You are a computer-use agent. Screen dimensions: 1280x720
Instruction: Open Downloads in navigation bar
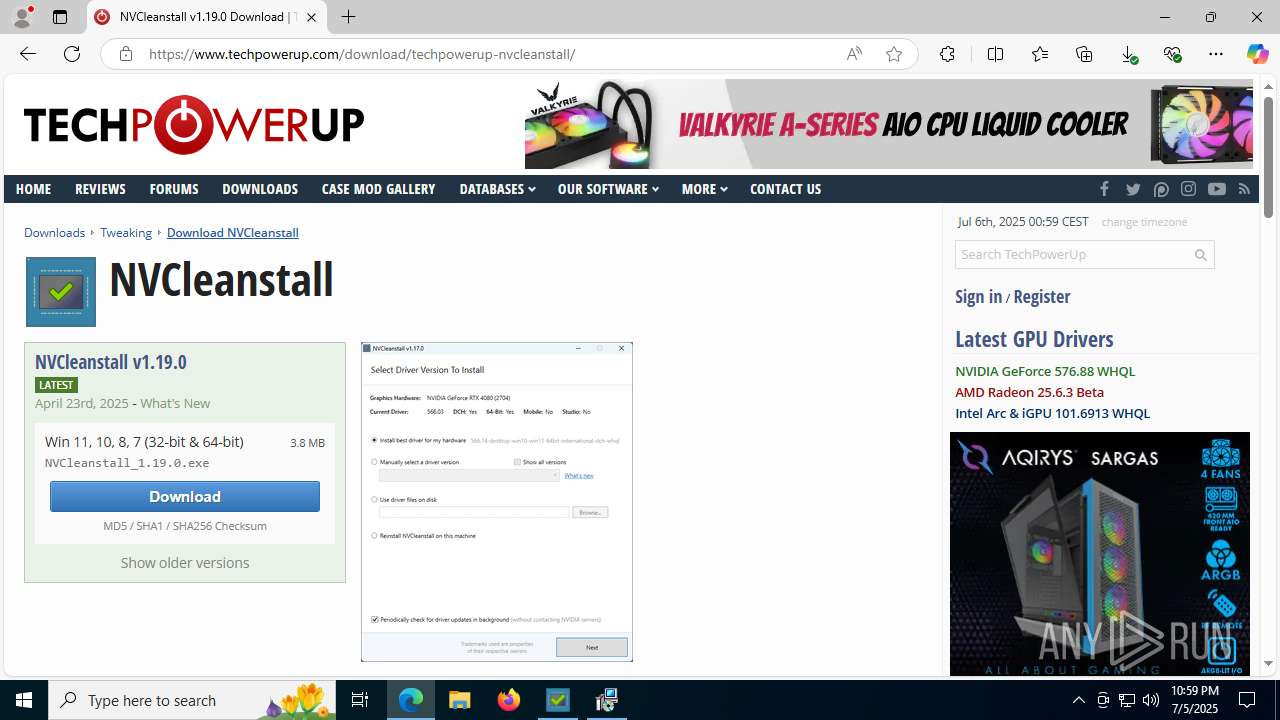click(x=260, y=189)
